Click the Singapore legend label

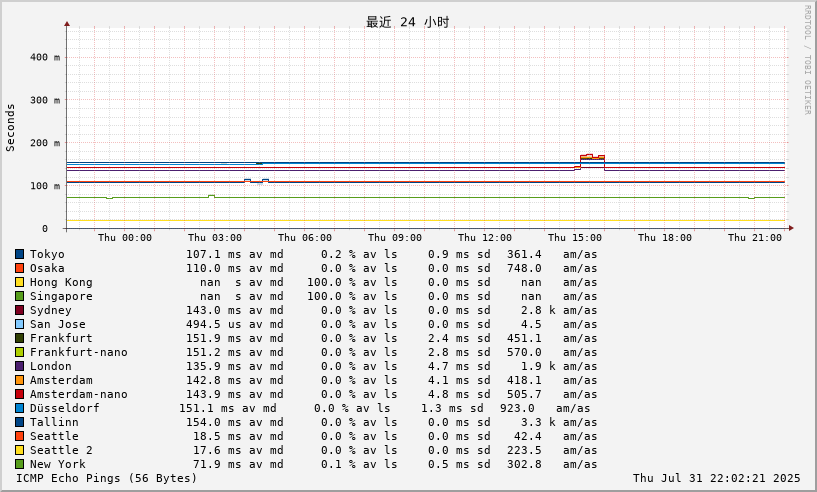coord(61,297)
